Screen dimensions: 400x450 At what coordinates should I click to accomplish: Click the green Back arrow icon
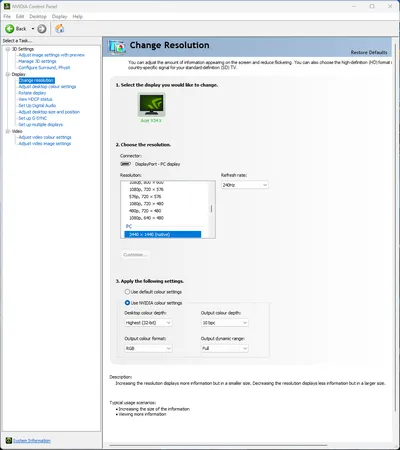click(x=9, y=29)
